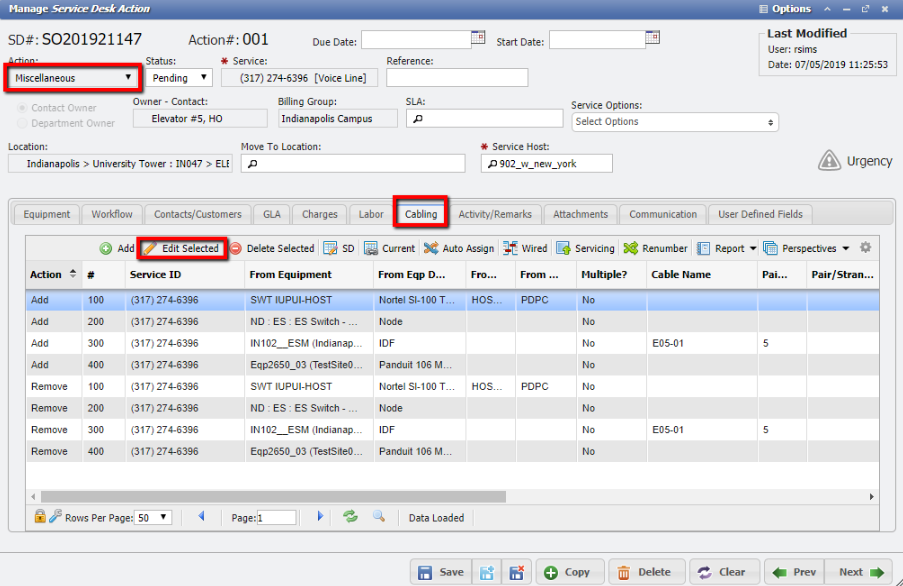This screenshot has width=903, height=586.
Task: Click the refresh icon in the pager
Action: coord(350,517)
